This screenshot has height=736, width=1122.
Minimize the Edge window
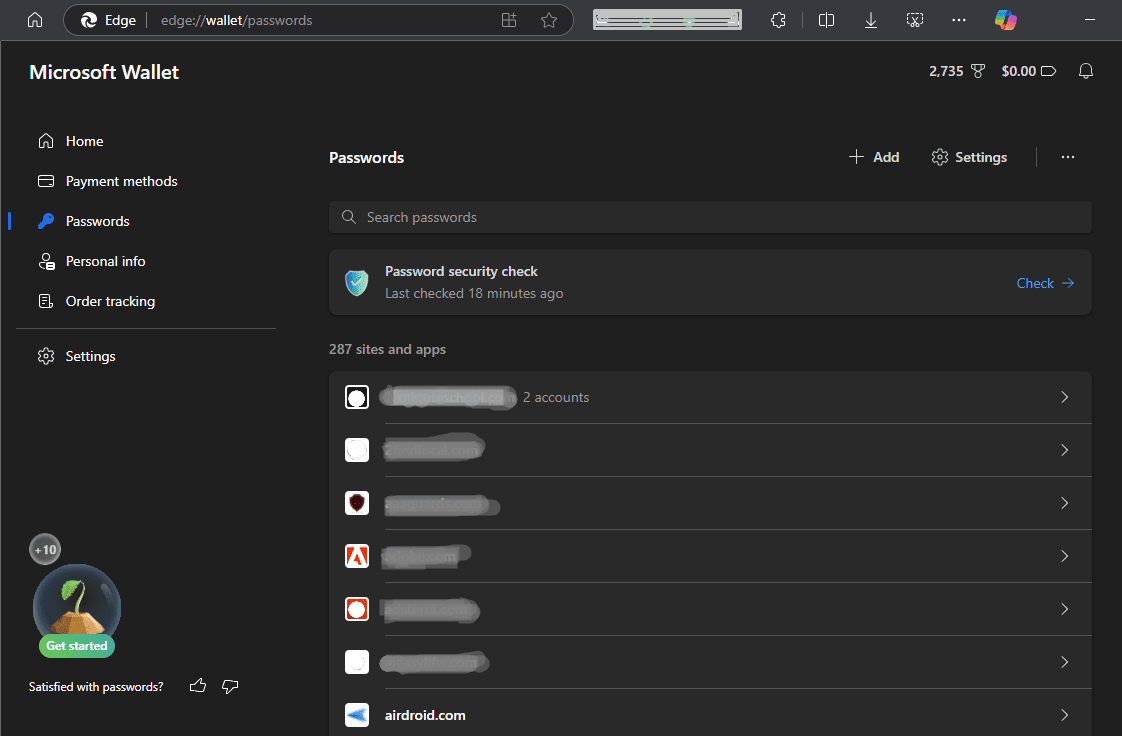coord(1090,20)
